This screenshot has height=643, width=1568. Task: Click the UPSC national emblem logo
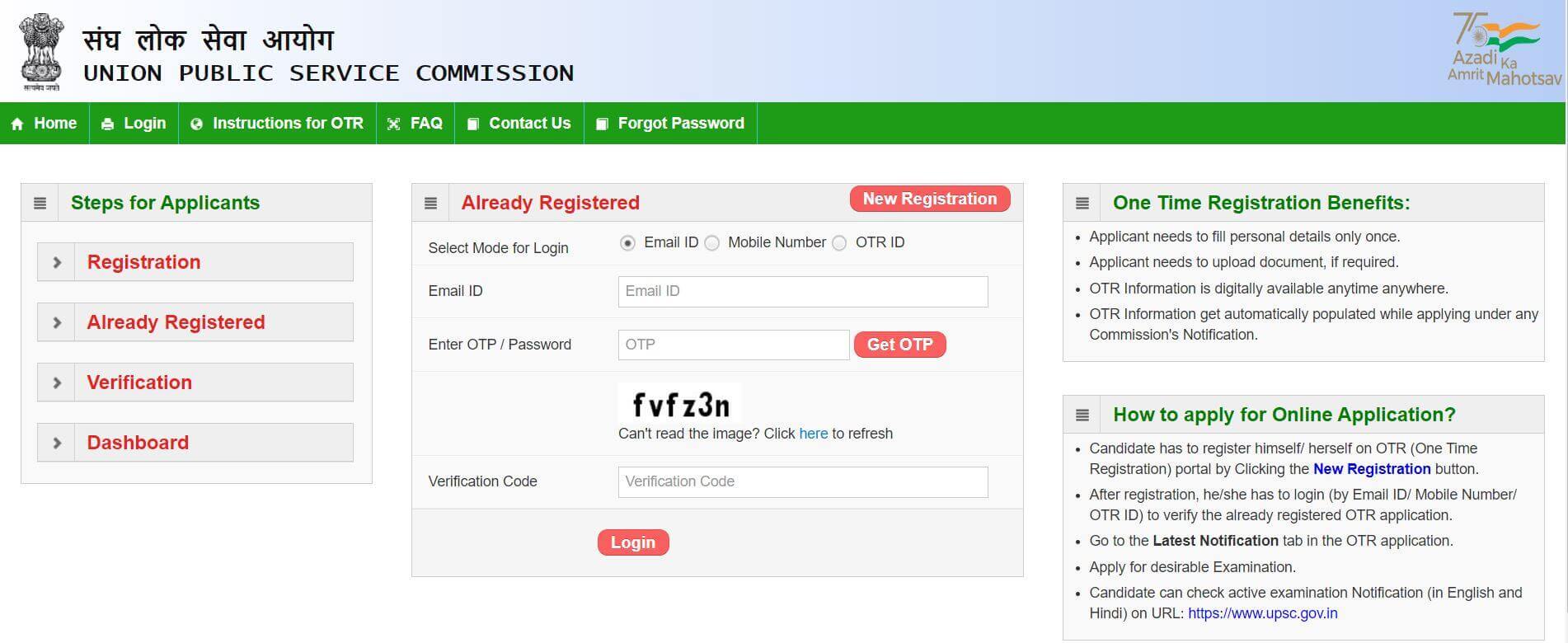[x=40, y=49]
